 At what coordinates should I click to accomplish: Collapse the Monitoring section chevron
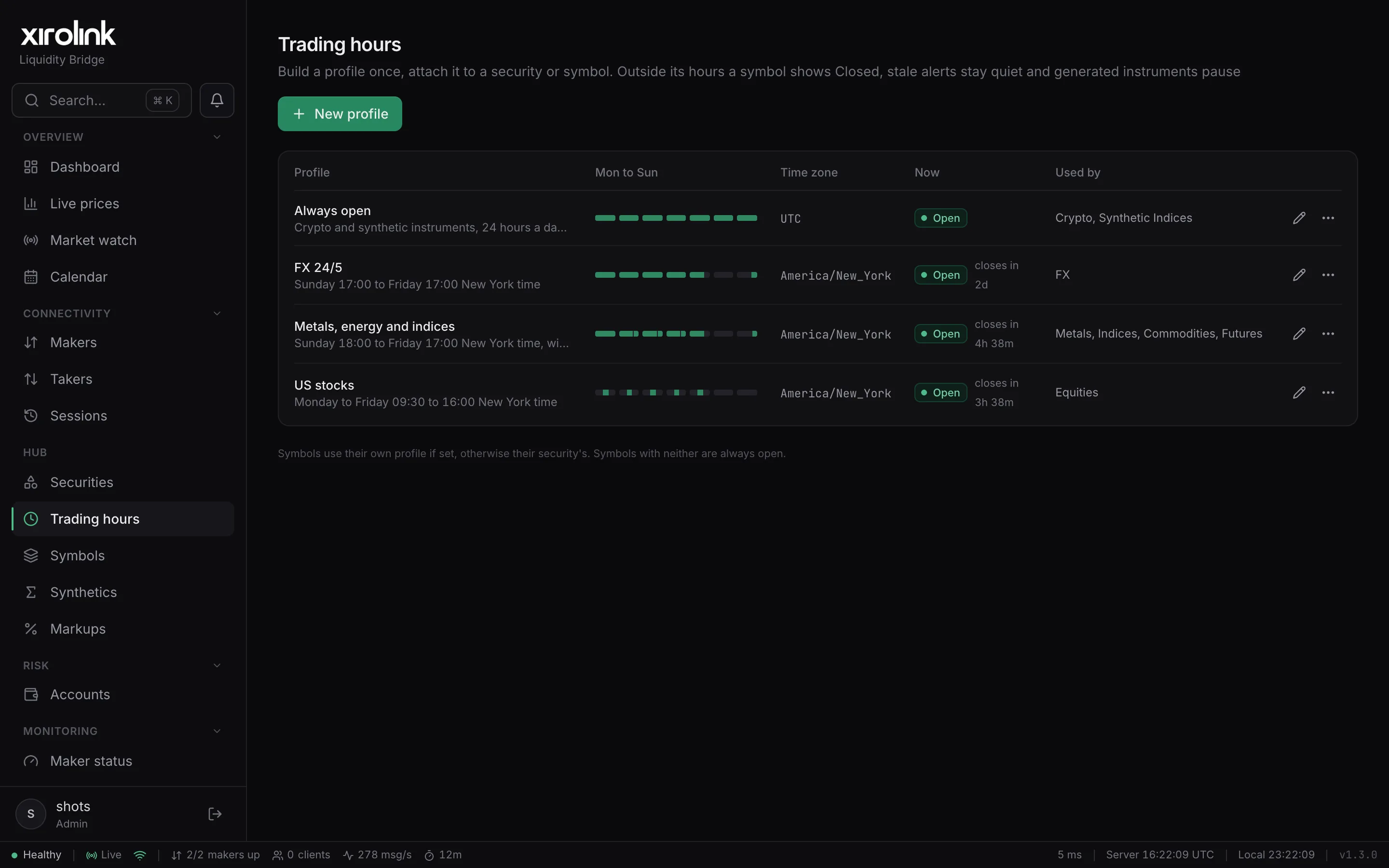[x=217, y=732]
